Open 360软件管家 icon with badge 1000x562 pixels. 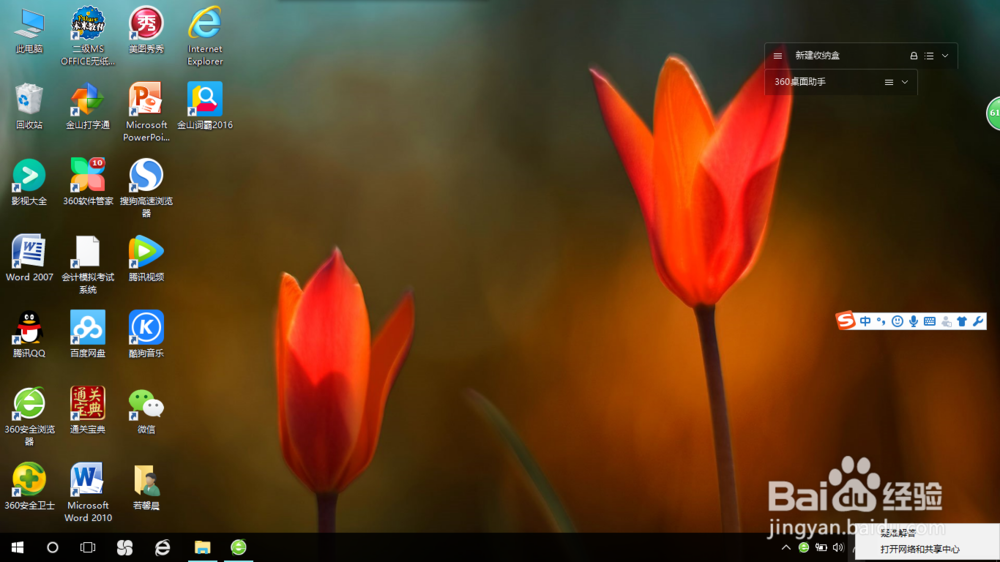coord(88,182)
